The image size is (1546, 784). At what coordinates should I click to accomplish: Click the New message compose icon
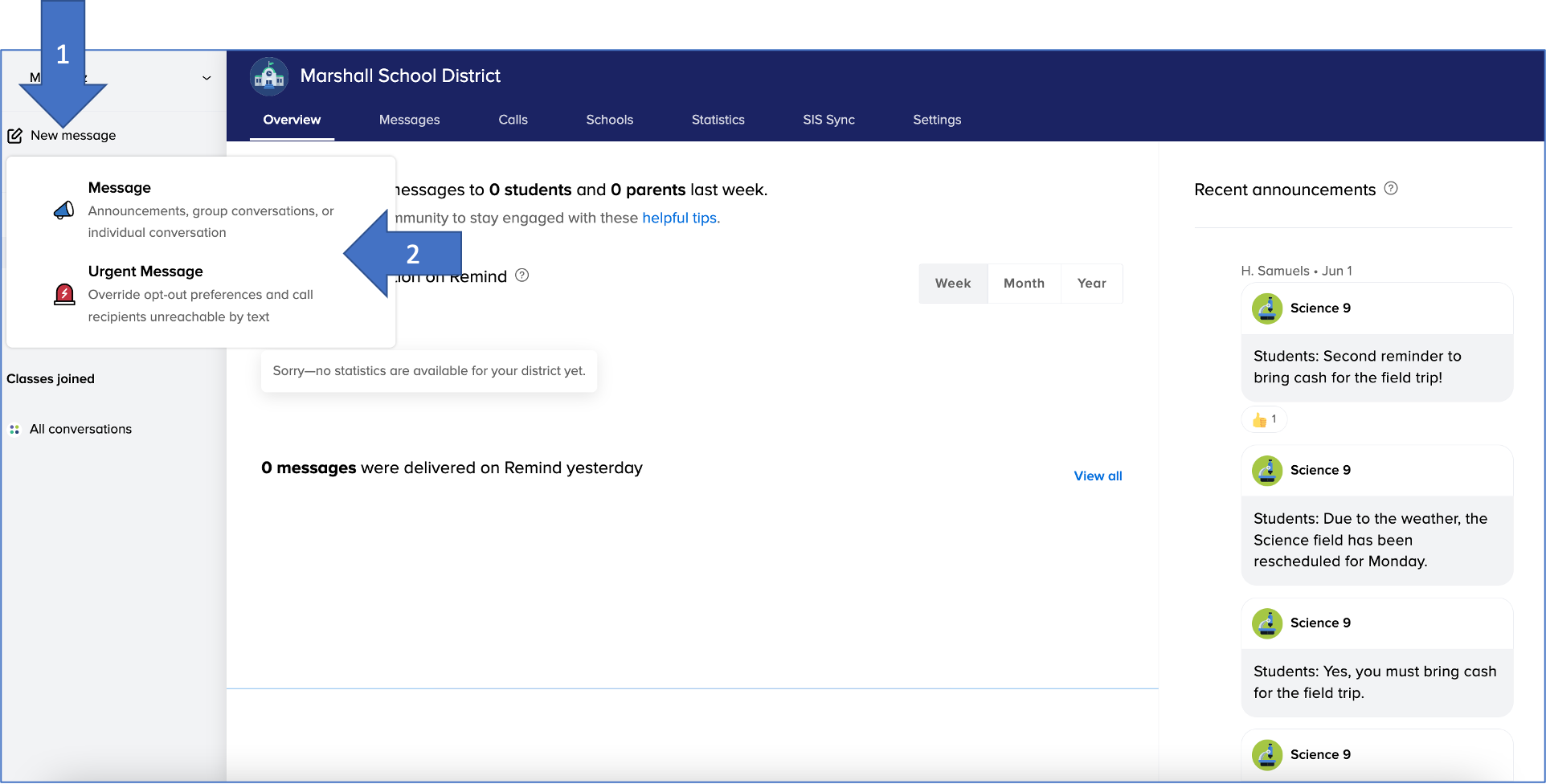[x=15, y=136]
